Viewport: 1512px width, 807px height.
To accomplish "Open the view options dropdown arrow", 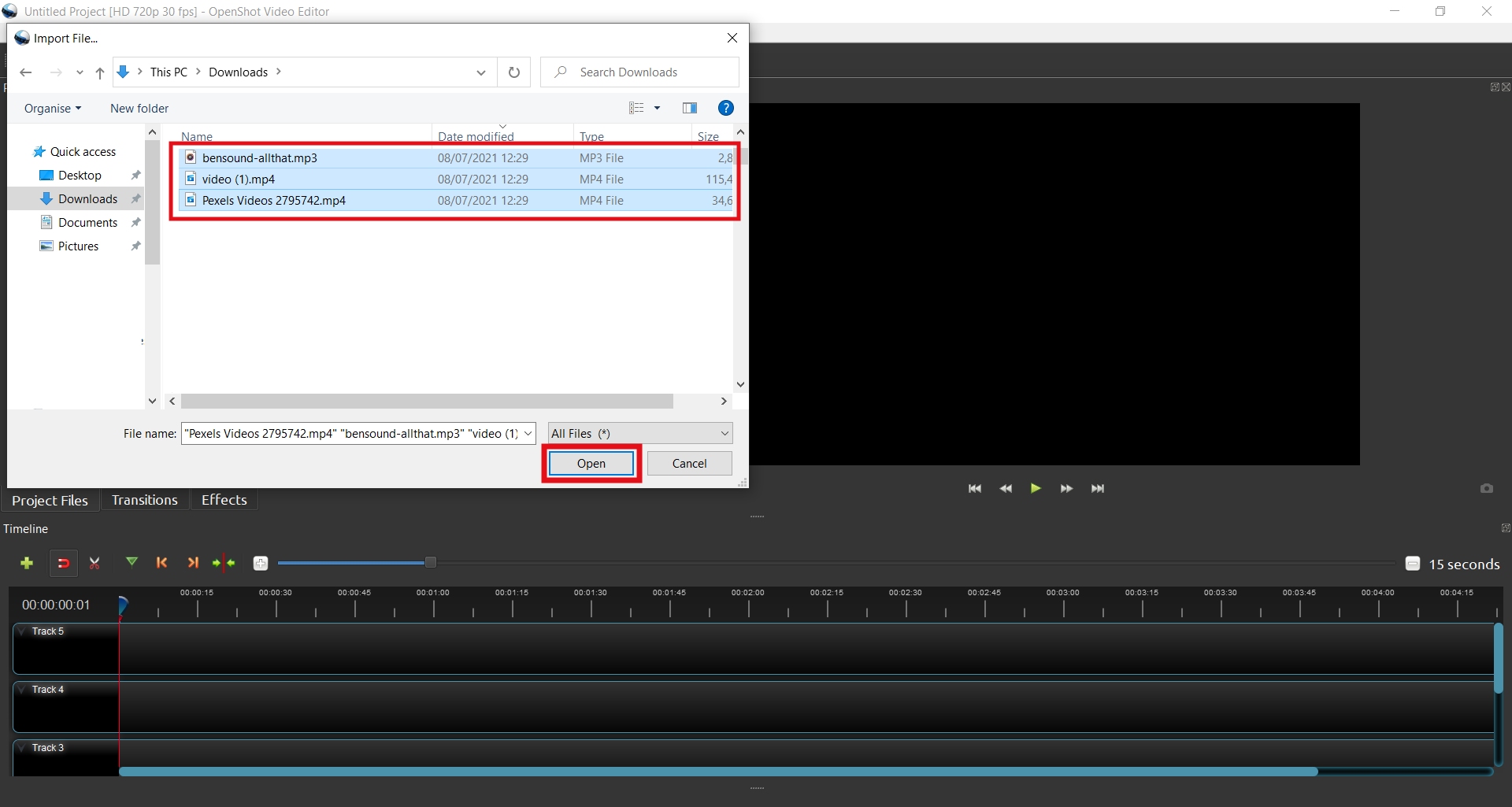I will coord(658,108).
